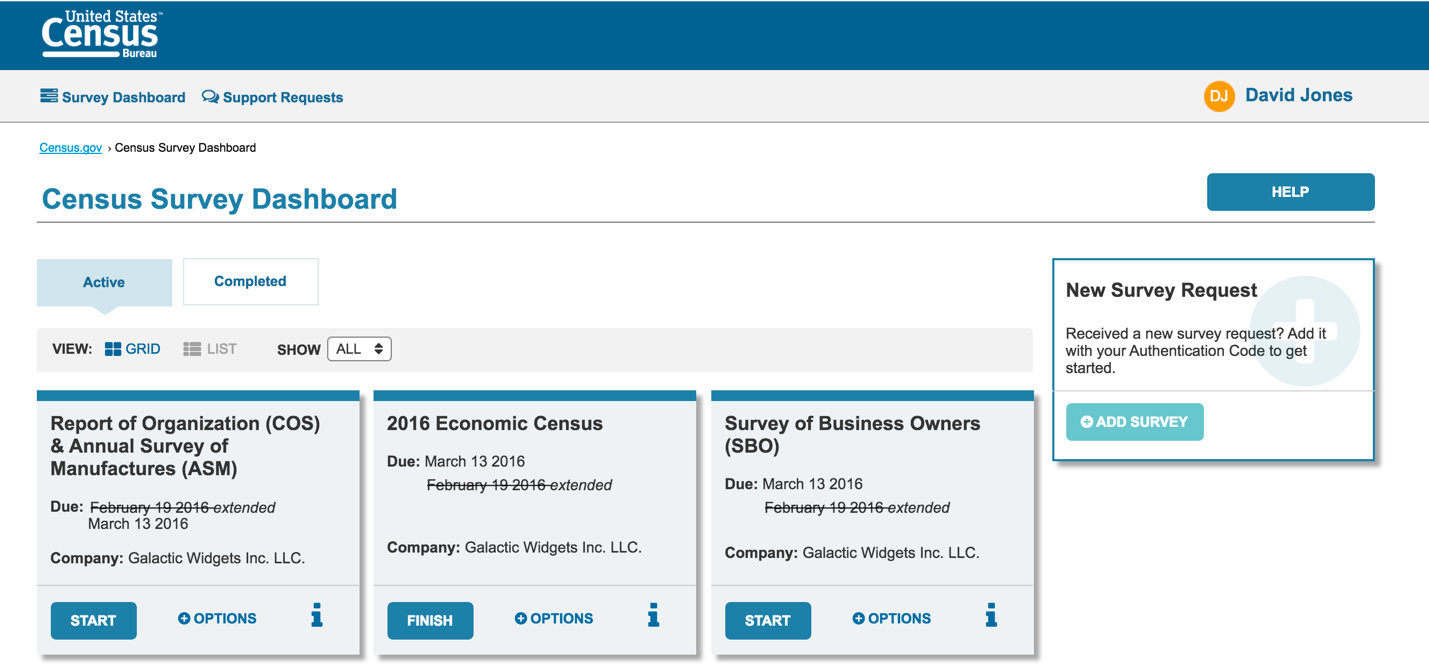Click the Census Bureau logo
Image resolution: width=1429 pixels, height=671 pixels.
100,35
